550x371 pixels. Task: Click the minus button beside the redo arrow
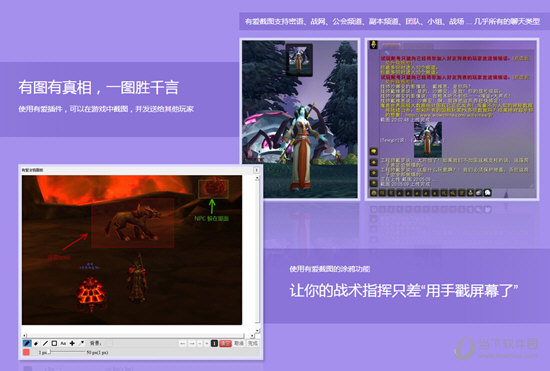200,343
